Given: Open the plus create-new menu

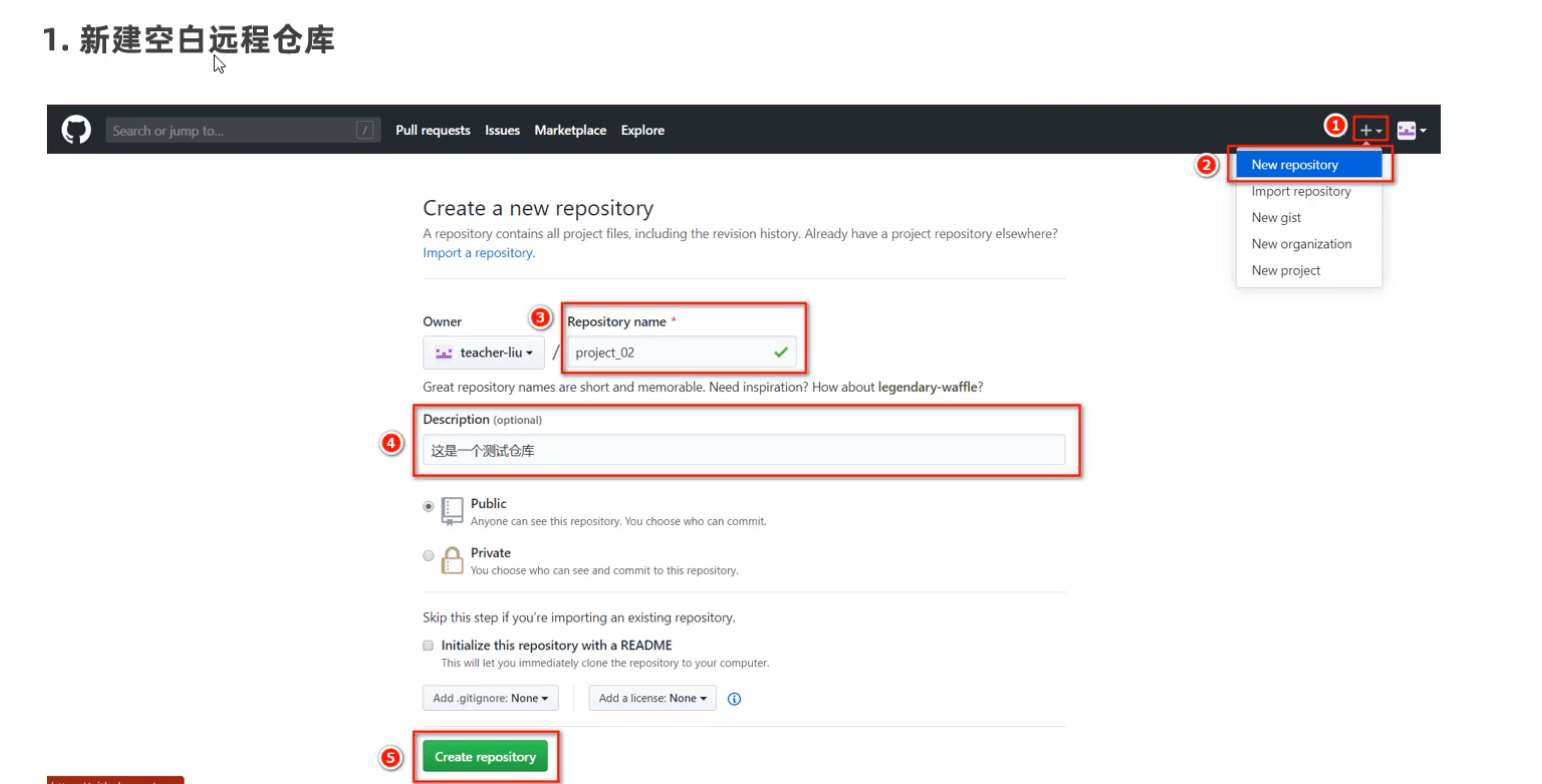Looking at the screenshot, I should click(x=1371, y=130).
